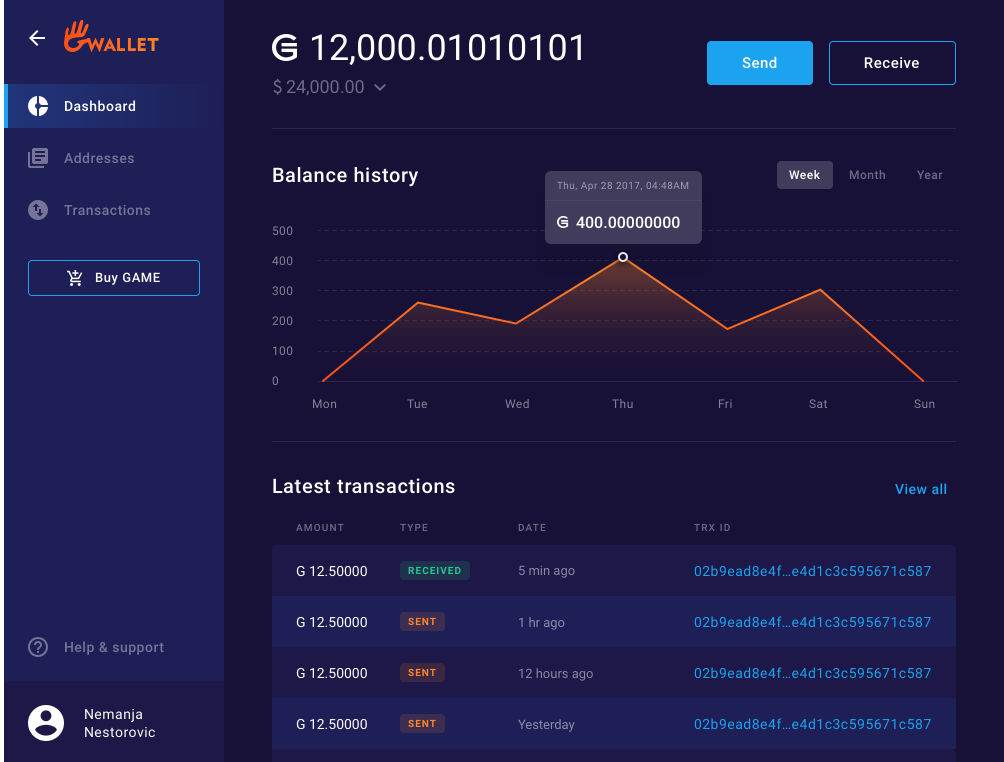Click the '12 hours ago' date cell

(556, 674)
